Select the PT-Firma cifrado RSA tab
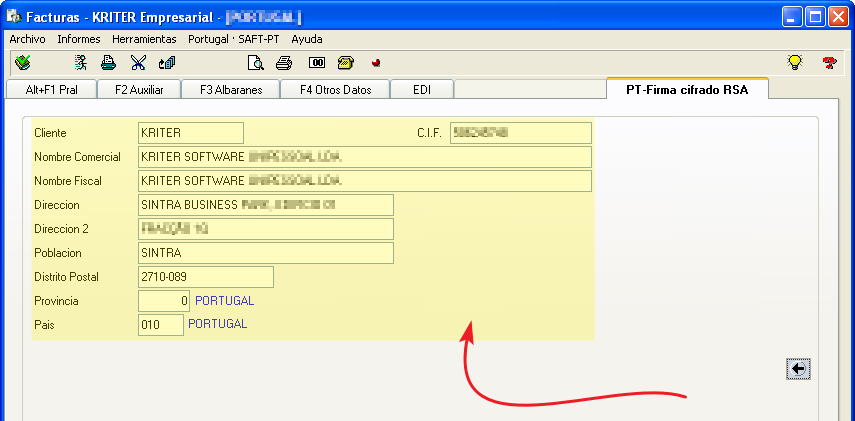This screenshot has width=855, height=421. point(687,89)
